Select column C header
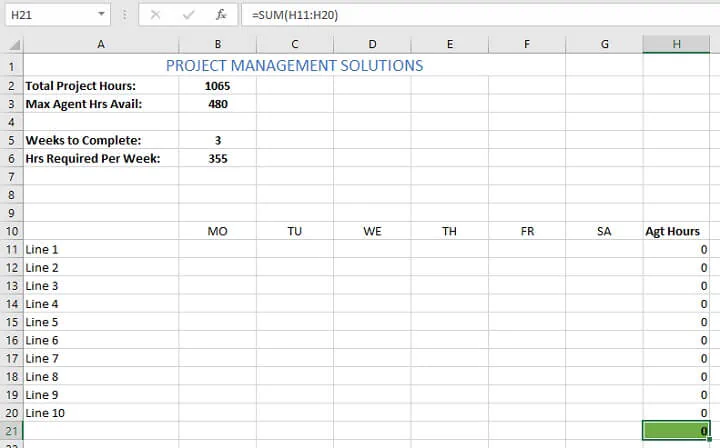Screen dimensions: 720x448 click(295, 45)
